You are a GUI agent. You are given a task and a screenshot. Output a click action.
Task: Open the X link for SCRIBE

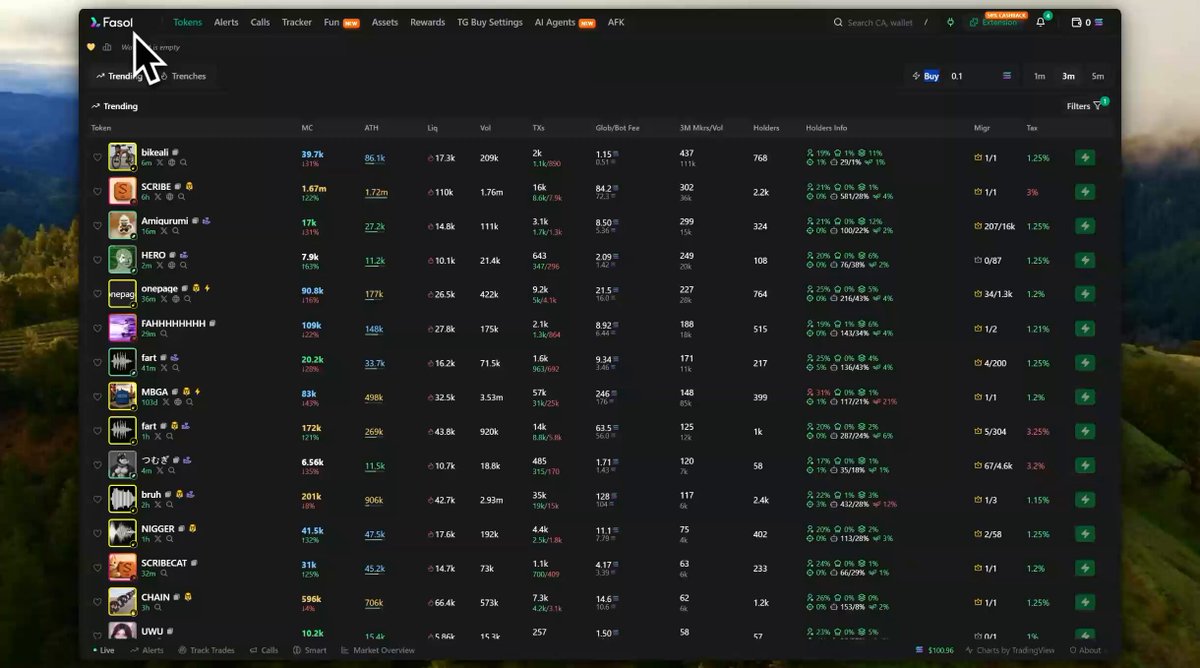coord(160,197)
